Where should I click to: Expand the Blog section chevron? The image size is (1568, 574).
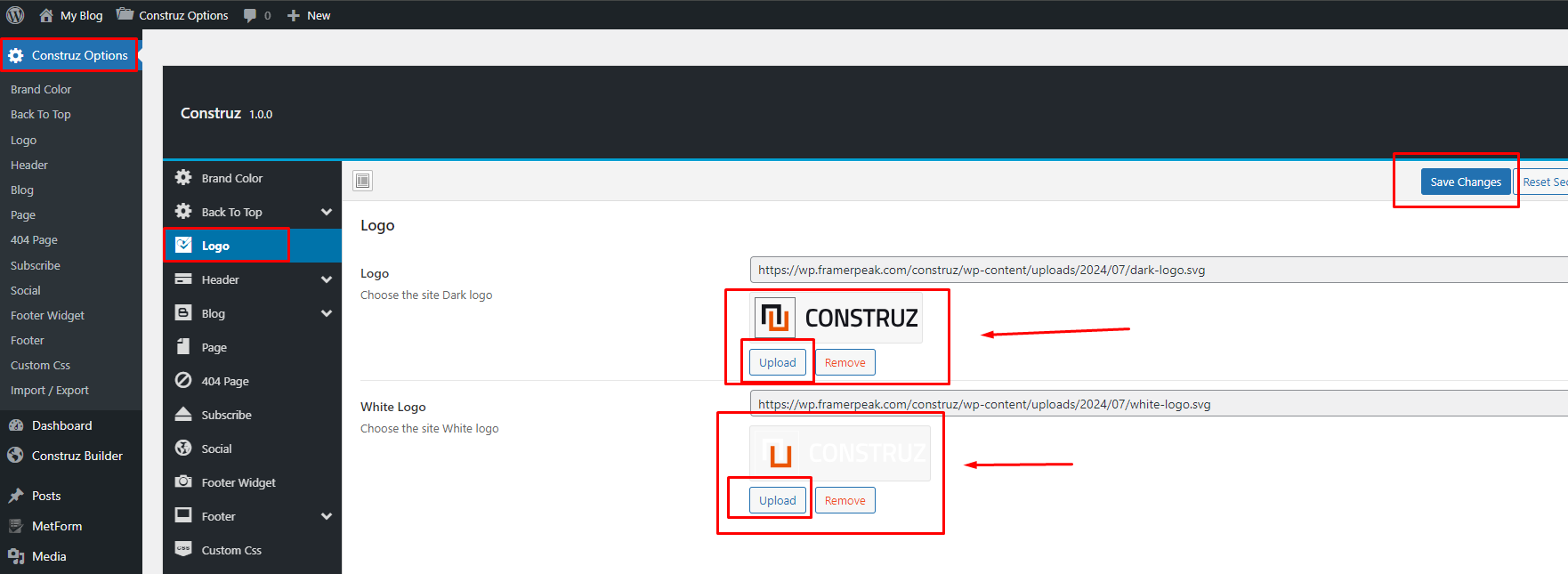[327, 313]
